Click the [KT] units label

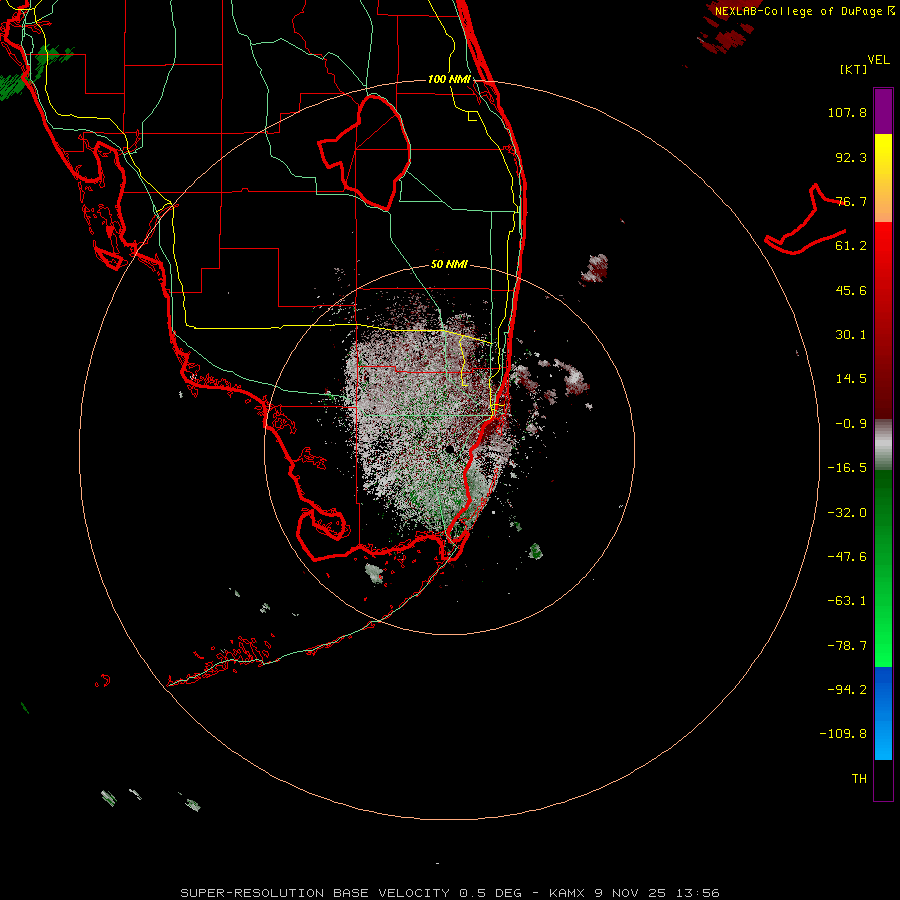(x=853, y=69)
